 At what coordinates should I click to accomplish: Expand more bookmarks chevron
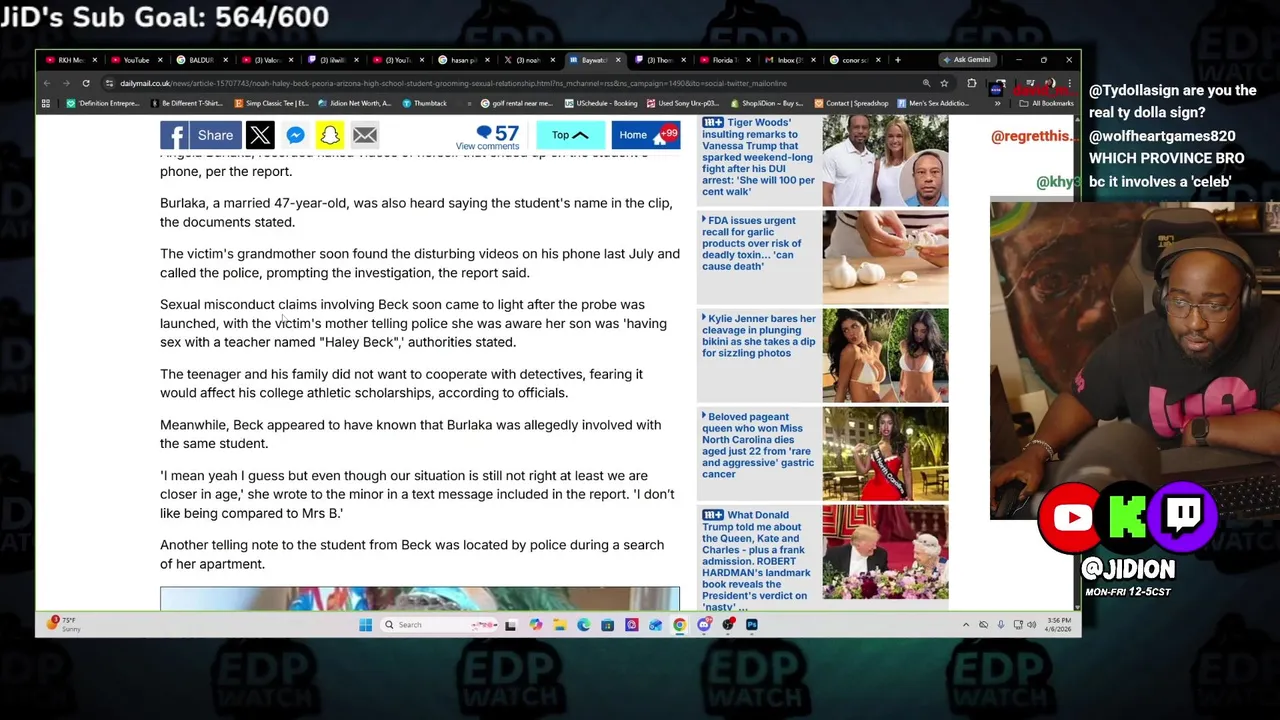[997, 103]
